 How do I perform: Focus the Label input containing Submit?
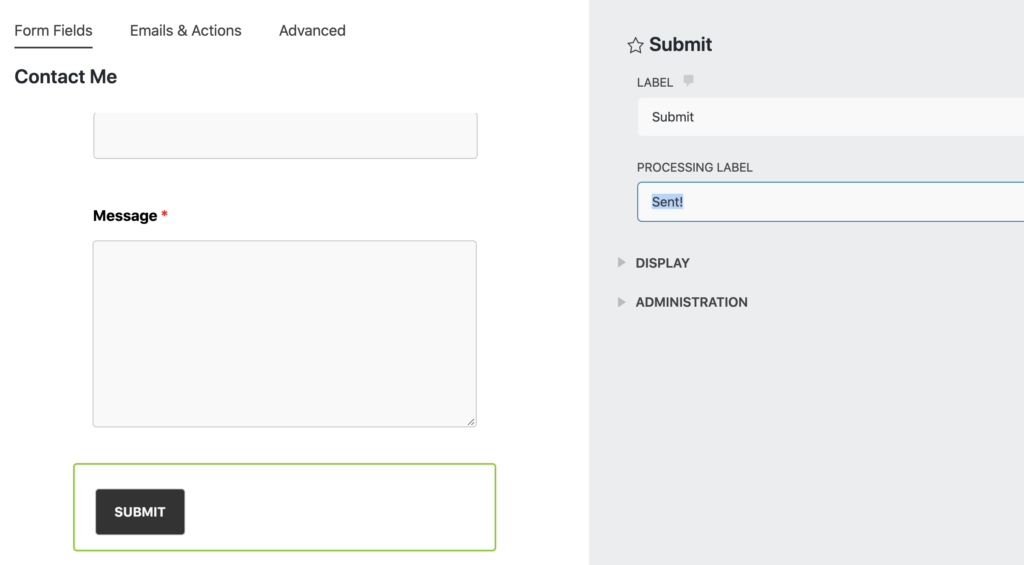[x=831, y=117]
